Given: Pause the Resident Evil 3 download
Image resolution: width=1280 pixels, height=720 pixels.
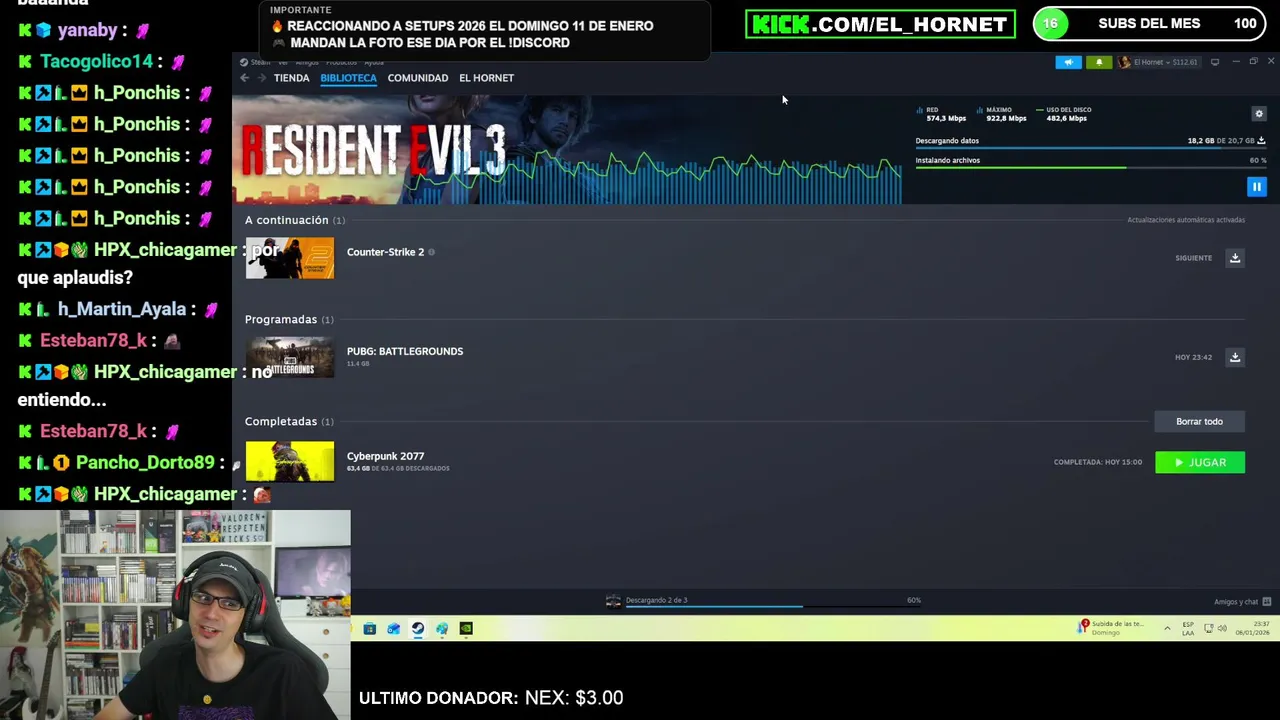Looking at the screenshot, I should coord(1256,186).
